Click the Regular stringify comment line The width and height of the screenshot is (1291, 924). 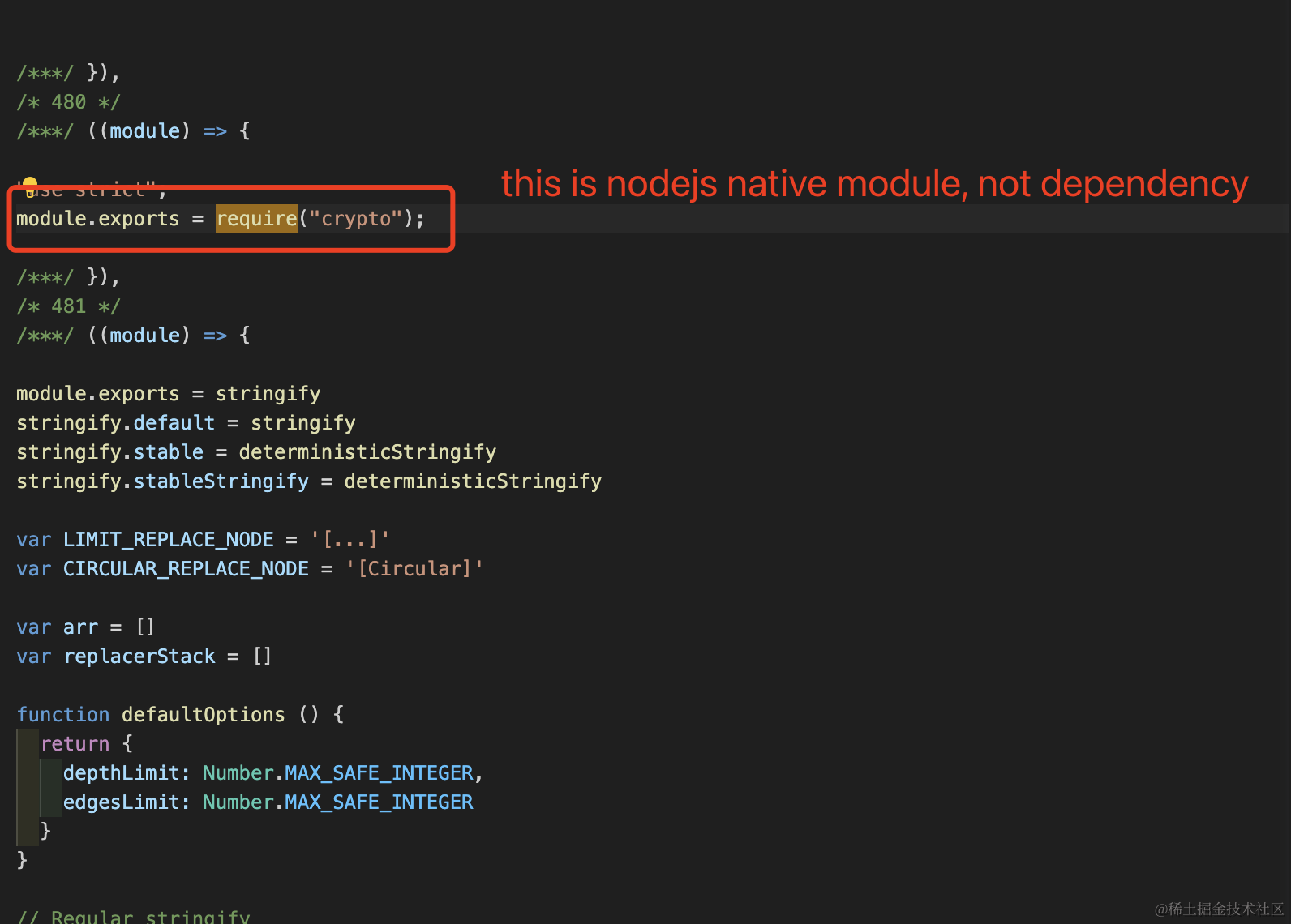[x=134, y=916]
